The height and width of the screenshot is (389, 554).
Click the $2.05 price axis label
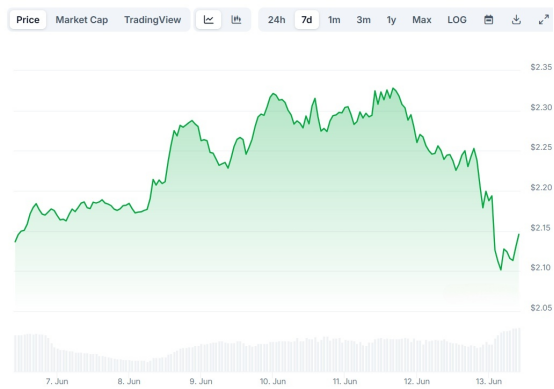point(541,308)
